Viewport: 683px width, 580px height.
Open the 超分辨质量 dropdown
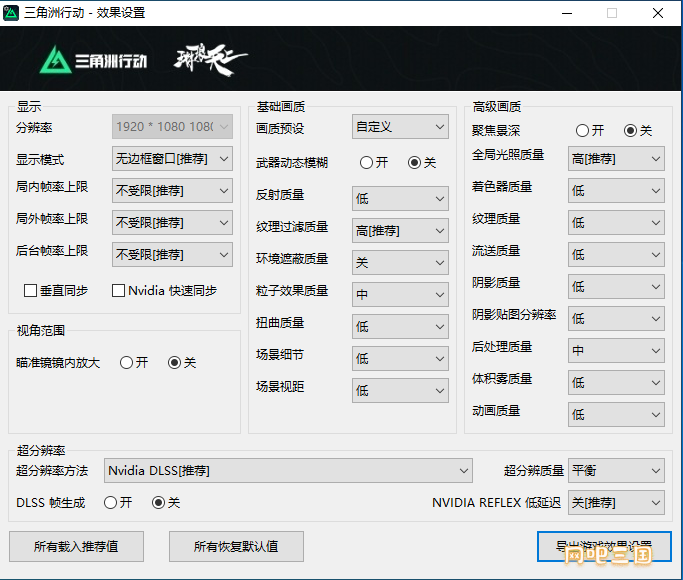click(616, 471)
